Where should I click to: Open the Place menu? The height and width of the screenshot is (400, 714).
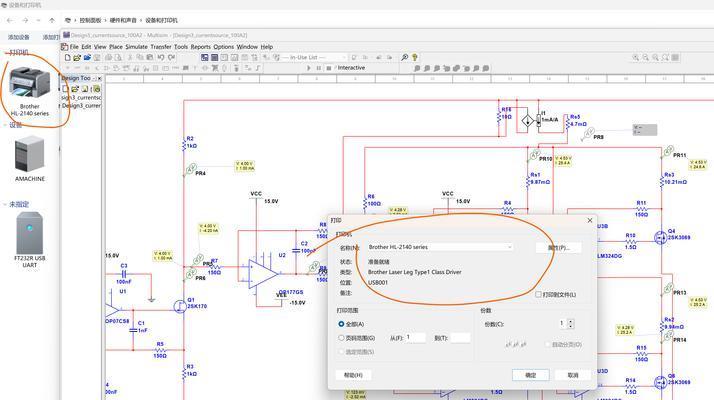116,46
